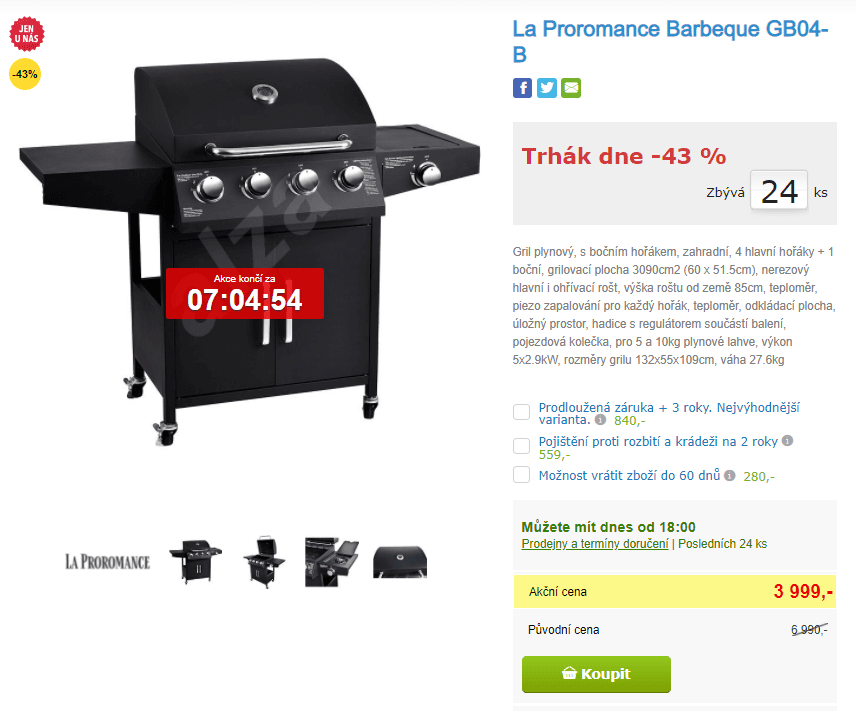Open the product title La Proromance Barbeque
856x711 pixels.
(x=670, y=42)
